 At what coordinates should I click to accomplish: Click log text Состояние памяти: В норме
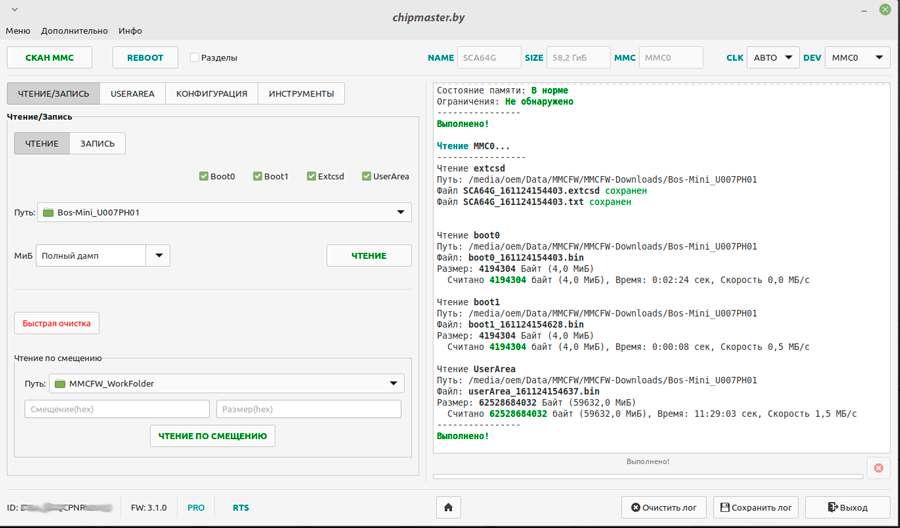(x=502, y=90)
